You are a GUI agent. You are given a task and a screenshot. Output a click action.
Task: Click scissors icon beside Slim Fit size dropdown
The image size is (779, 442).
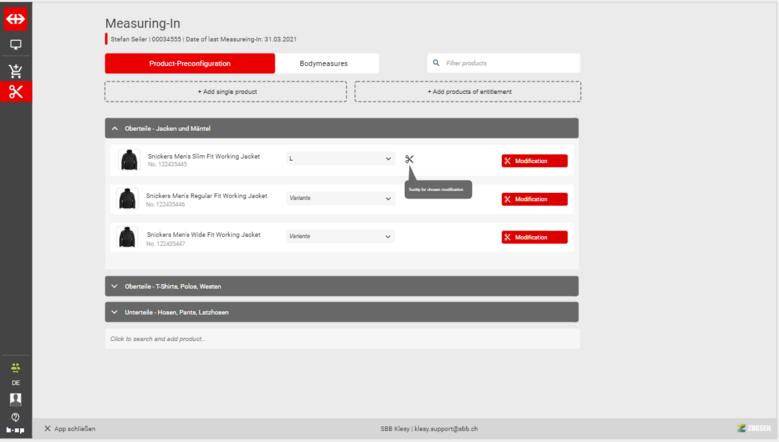click(409, 159)
